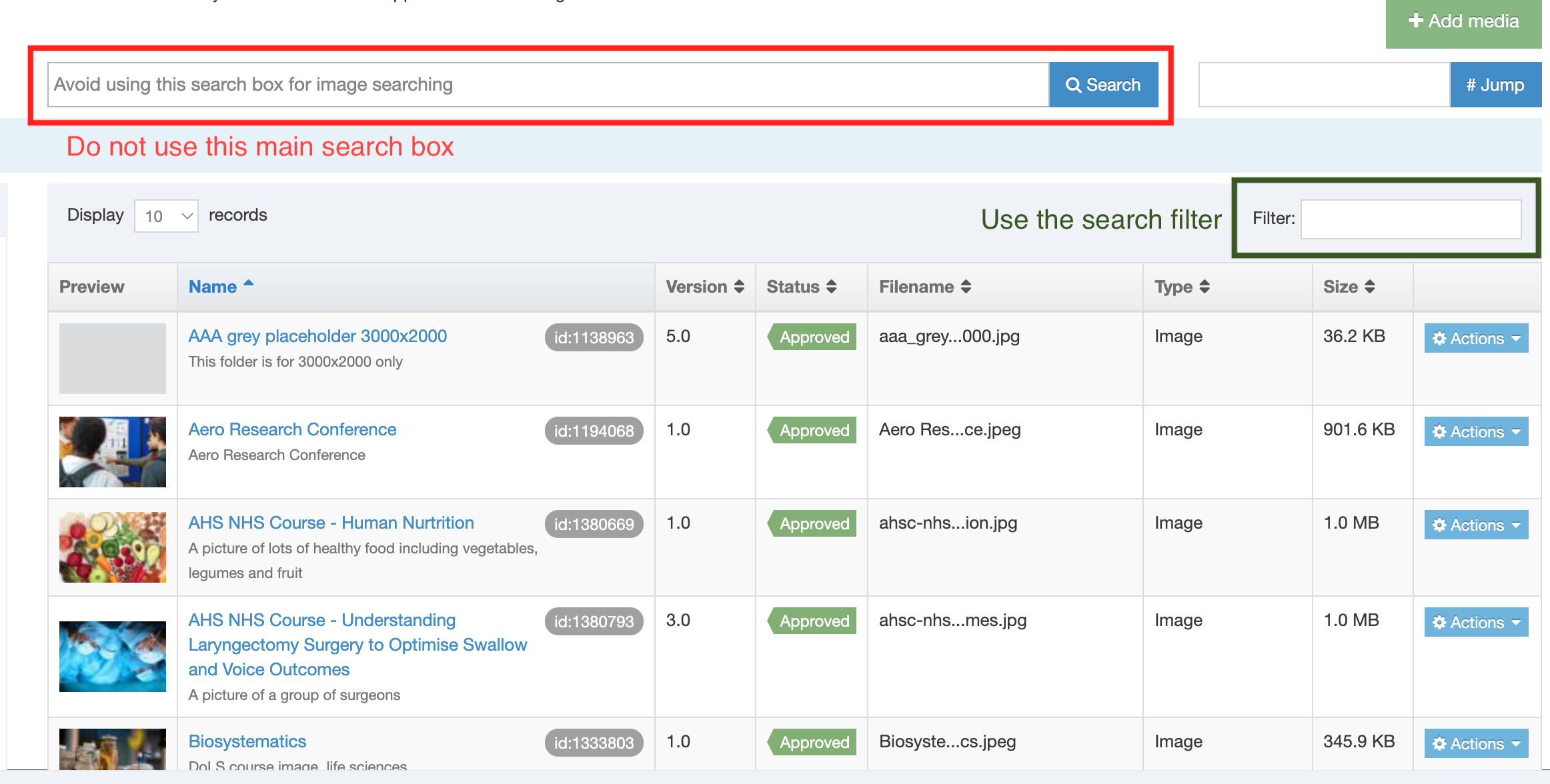Open Actions dropdown for Biosystematics row

point(1475,743)
